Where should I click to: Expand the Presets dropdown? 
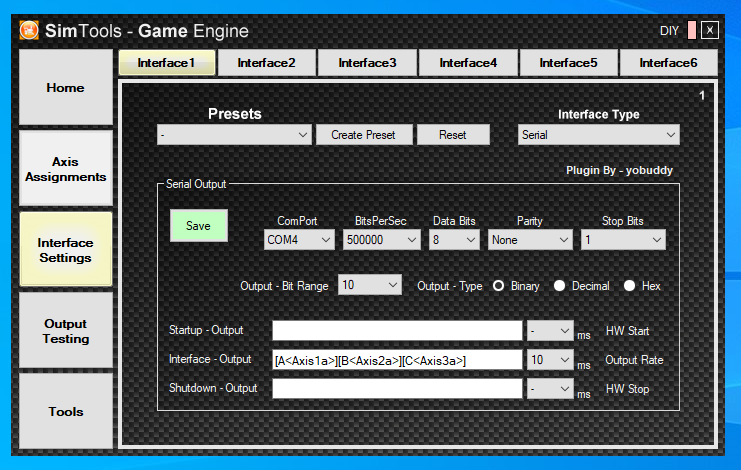[234, 135]
